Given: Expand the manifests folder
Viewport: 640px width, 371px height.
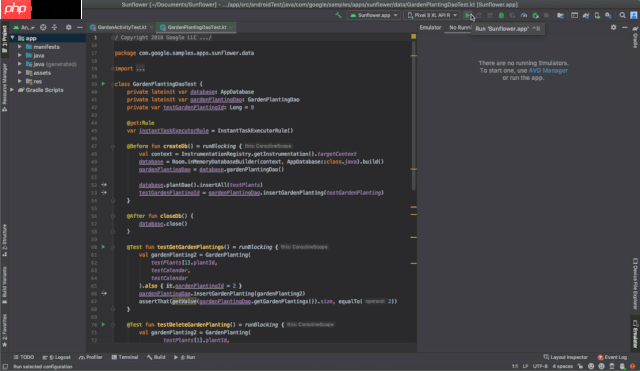Looking at the screenshot, I should pyautogui.click(x=20, y=47).
